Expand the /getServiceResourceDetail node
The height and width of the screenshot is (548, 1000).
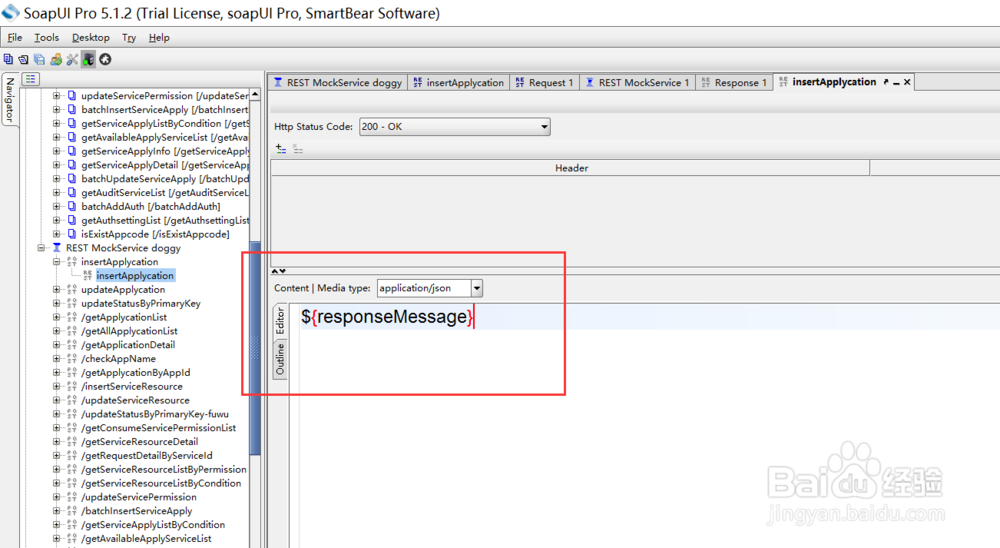coord(57,441)
